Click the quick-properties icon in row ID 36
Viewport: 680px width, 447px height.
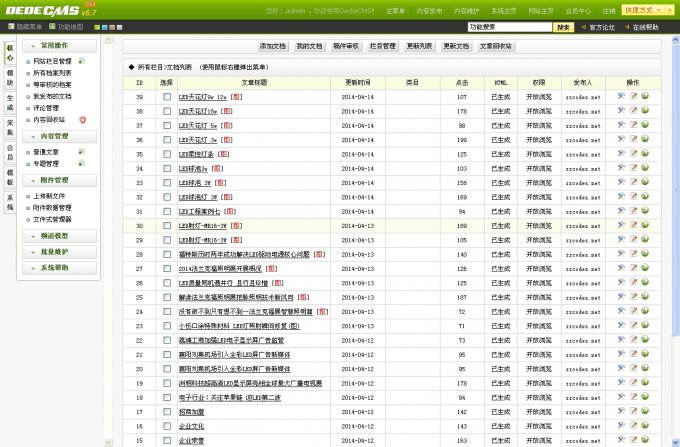(621, 139)
